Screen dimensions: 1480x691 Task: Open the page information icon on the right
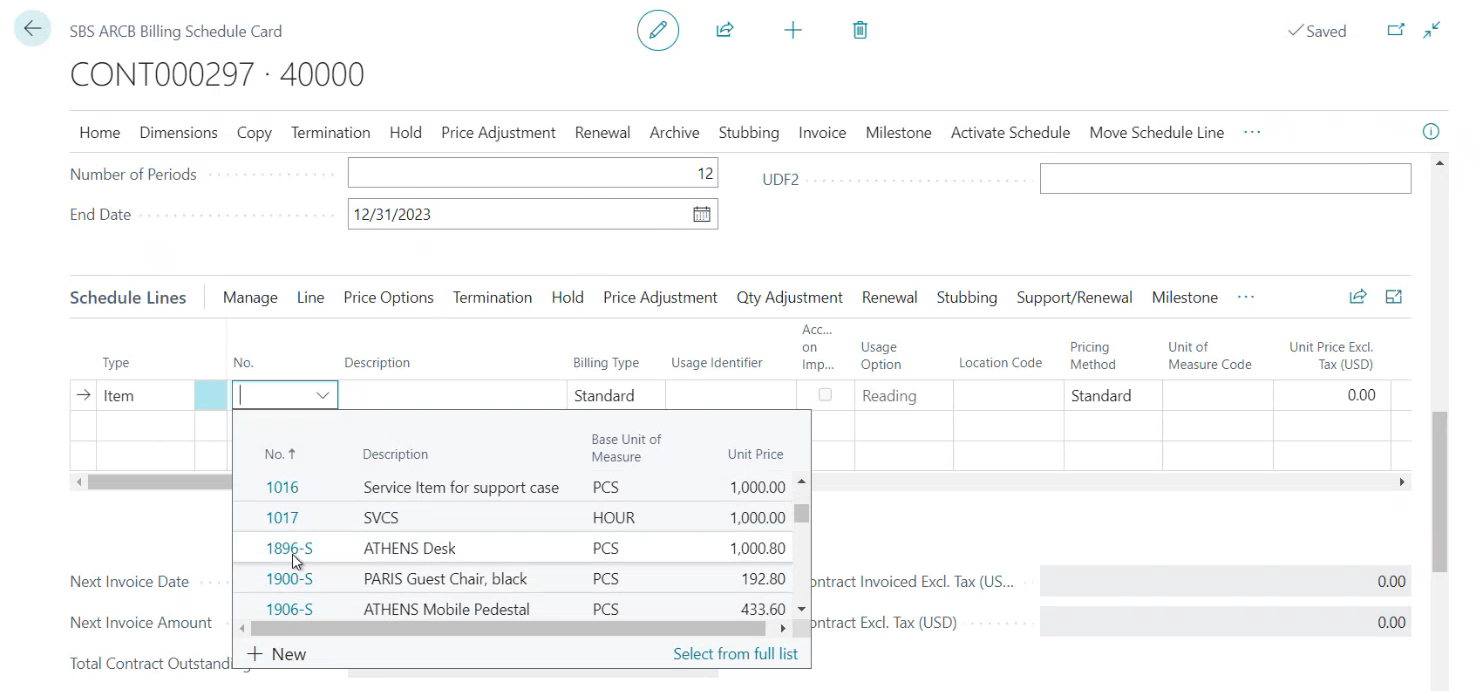click(x=1430, y=131)
